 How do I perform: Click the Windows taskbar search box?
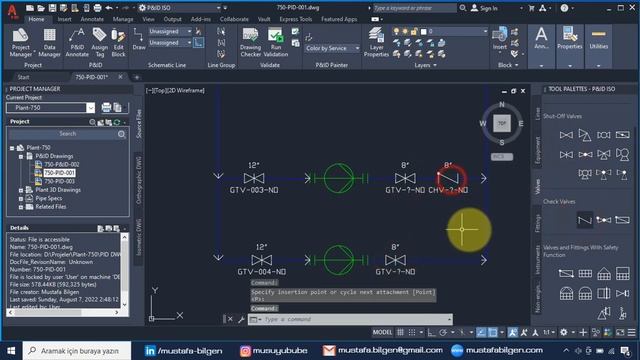[x=77, y=351]
